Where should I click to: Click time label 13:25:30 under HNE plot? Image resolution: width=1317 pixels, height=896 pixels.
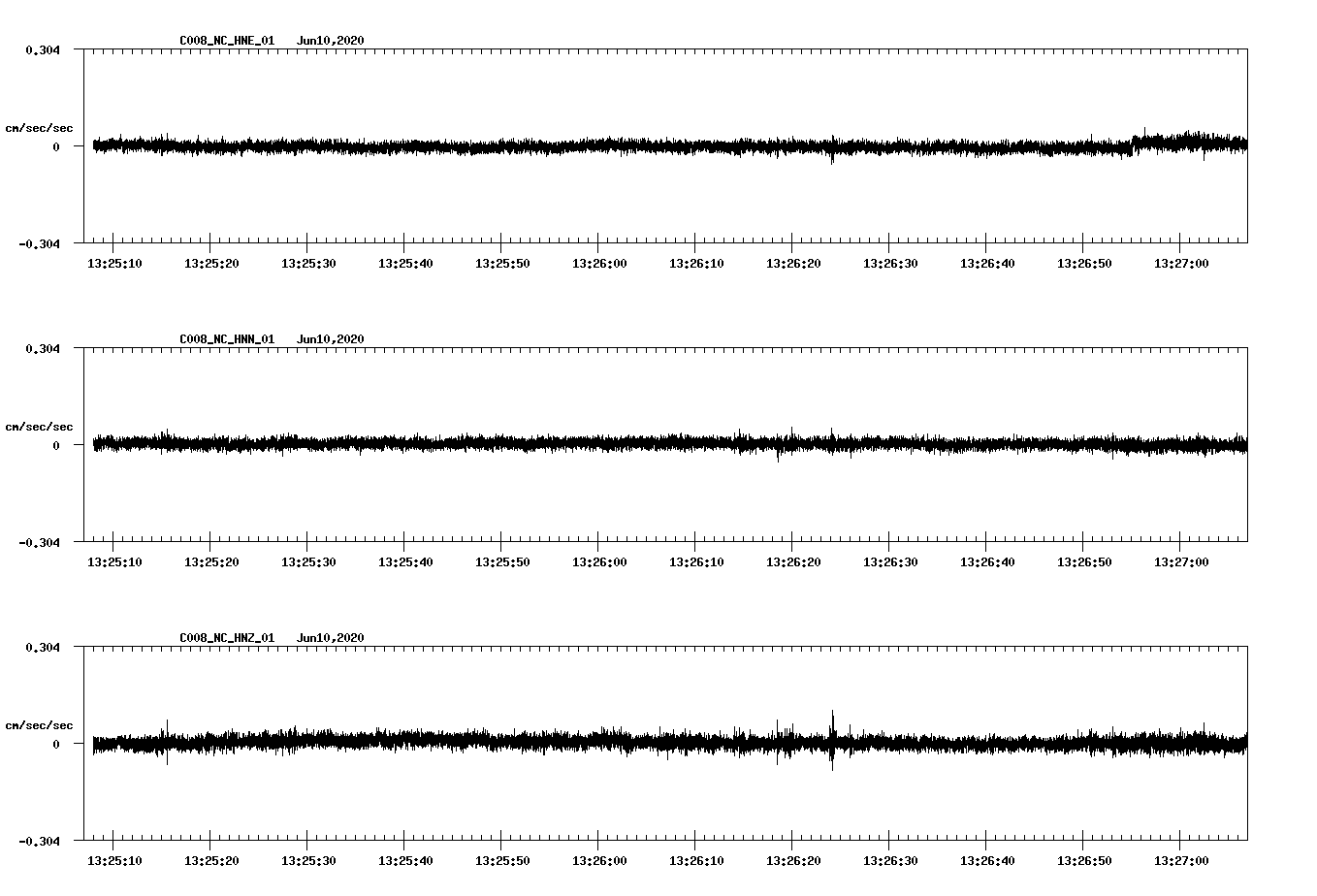(308, 263)
